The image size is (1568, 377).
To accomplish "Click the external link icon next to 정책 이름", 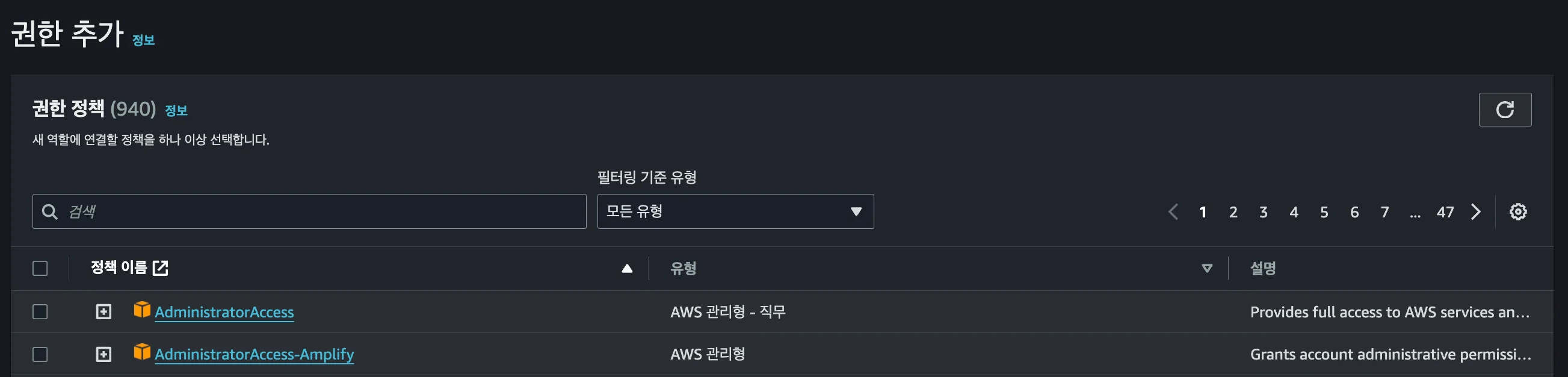I will (160, 267).
